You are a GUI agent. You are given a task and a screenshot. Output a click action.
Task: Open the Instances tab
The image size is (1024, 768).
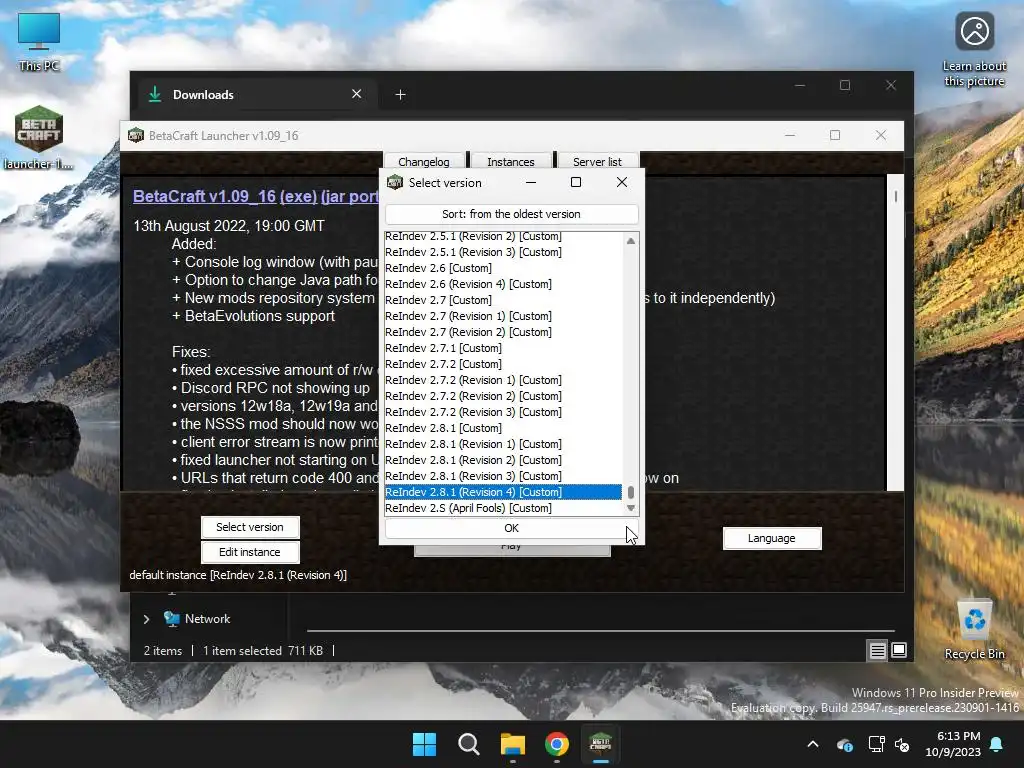(511, 161)
